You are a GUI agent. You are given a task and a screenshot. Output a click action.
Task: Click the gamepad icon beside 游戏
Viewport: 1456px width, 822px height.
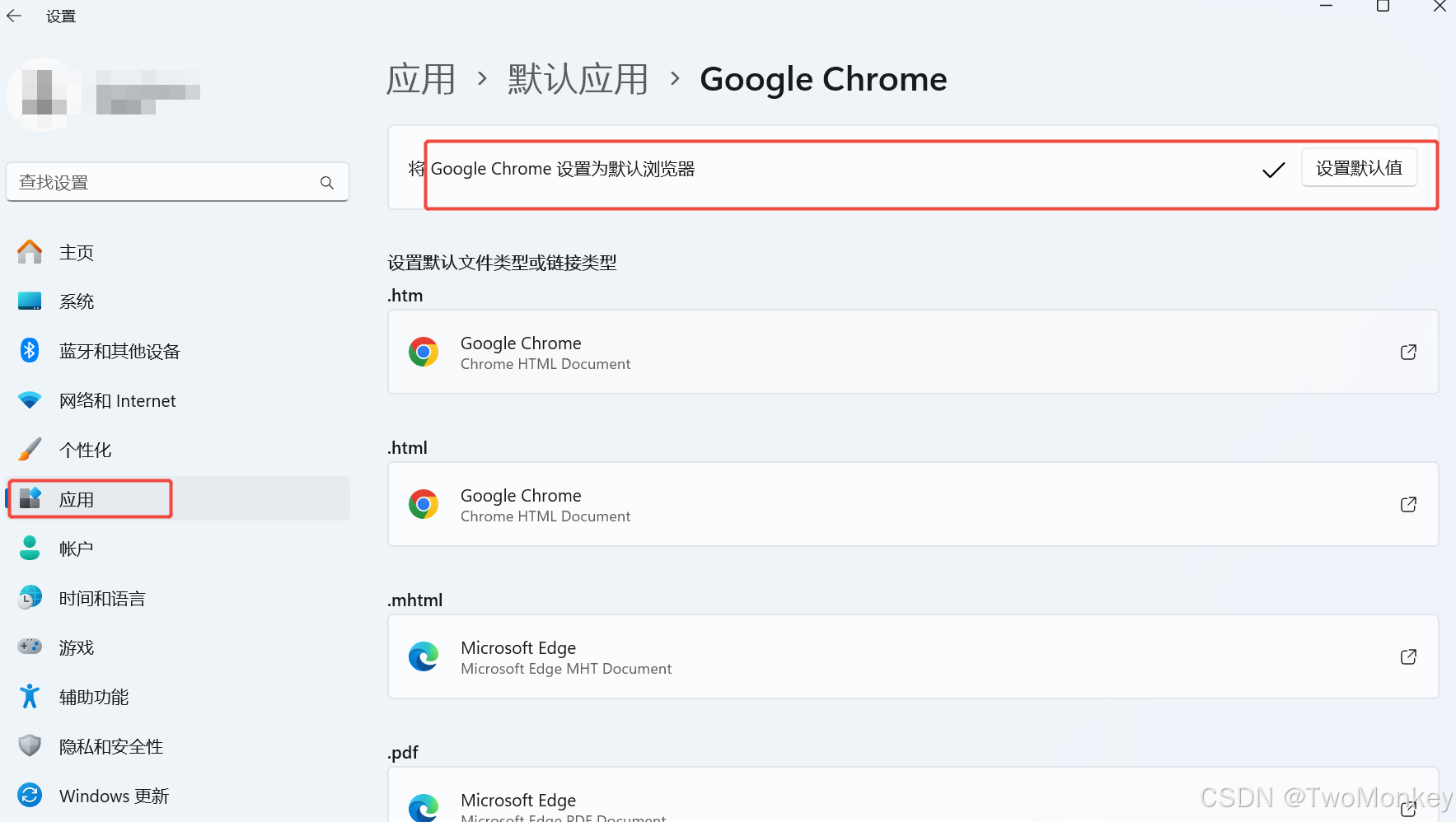[x=30, y=646]
